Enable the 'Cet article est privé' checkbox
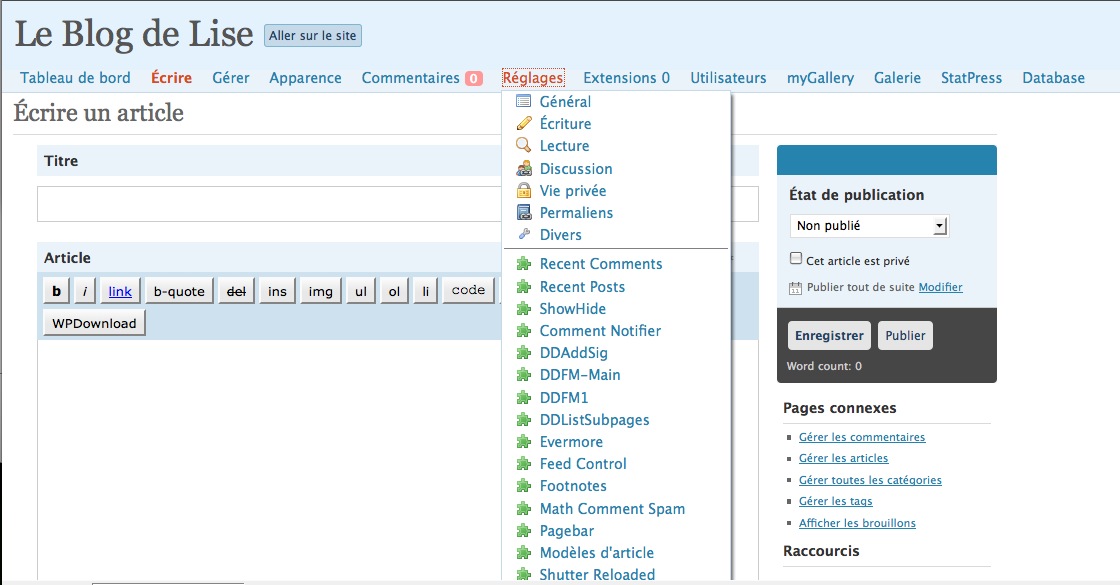1120x585 pixels. click(x=796, y=259)
